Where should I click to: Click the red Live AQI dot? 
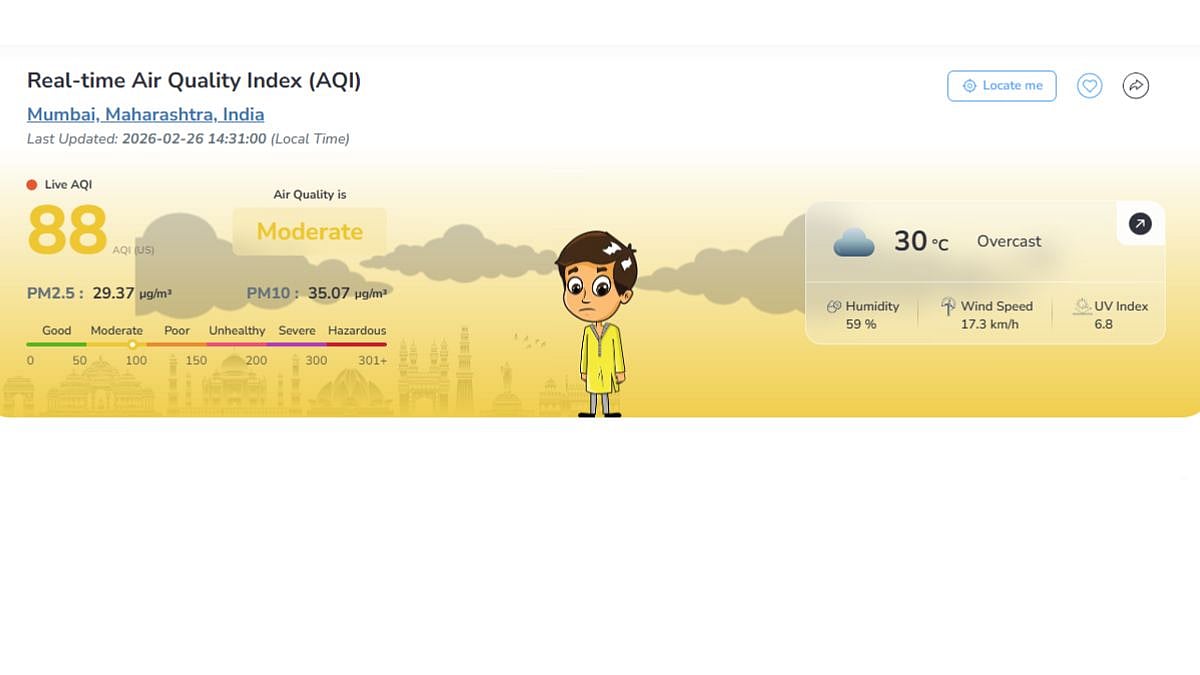tap(32, 185)
